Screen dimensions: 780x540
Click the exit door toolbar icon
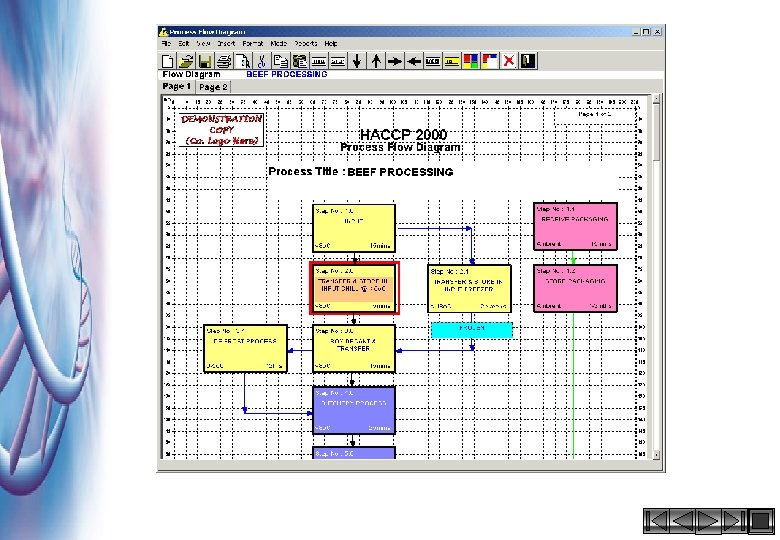528,61
